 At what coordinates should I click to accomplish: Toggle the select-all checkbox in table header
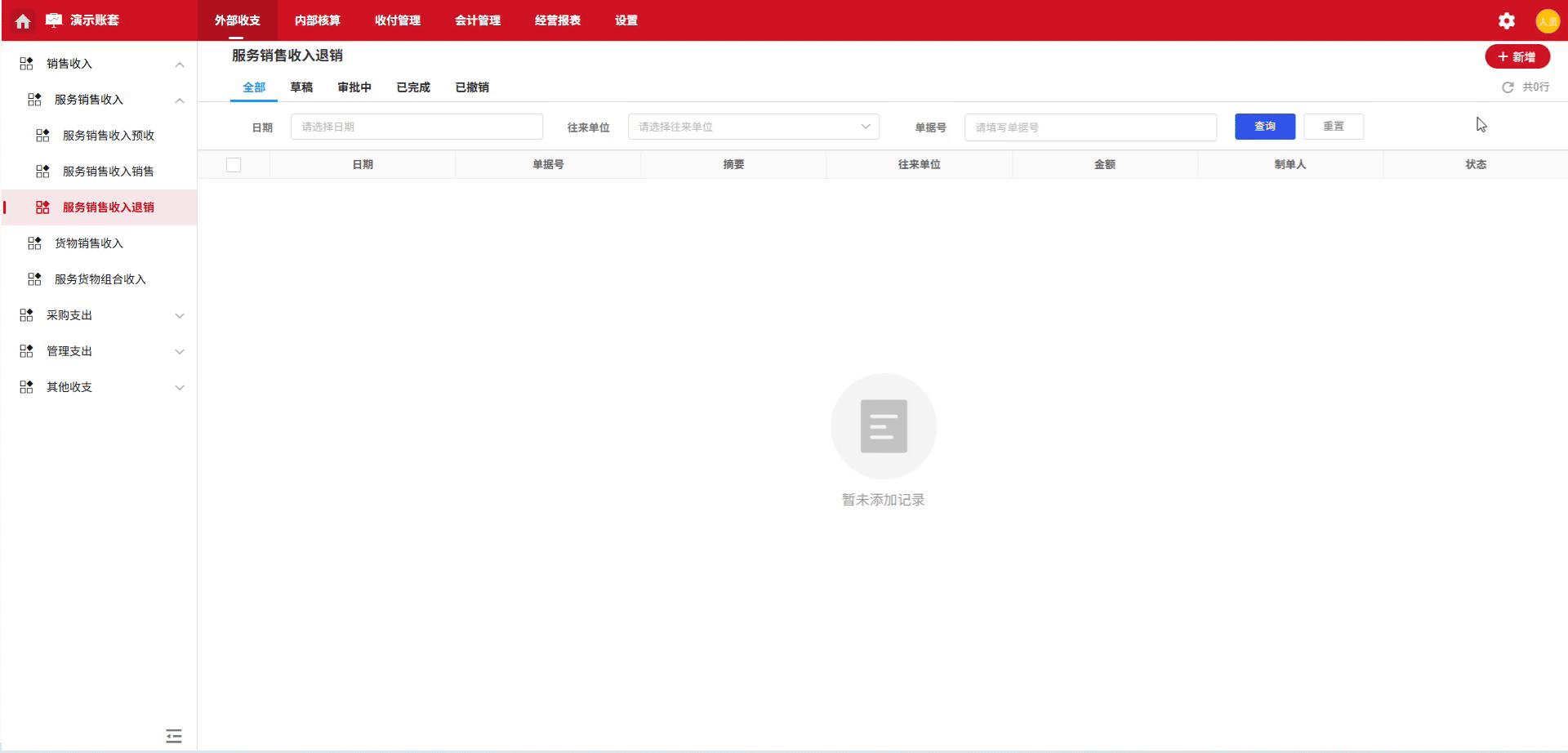coord(234,164)
